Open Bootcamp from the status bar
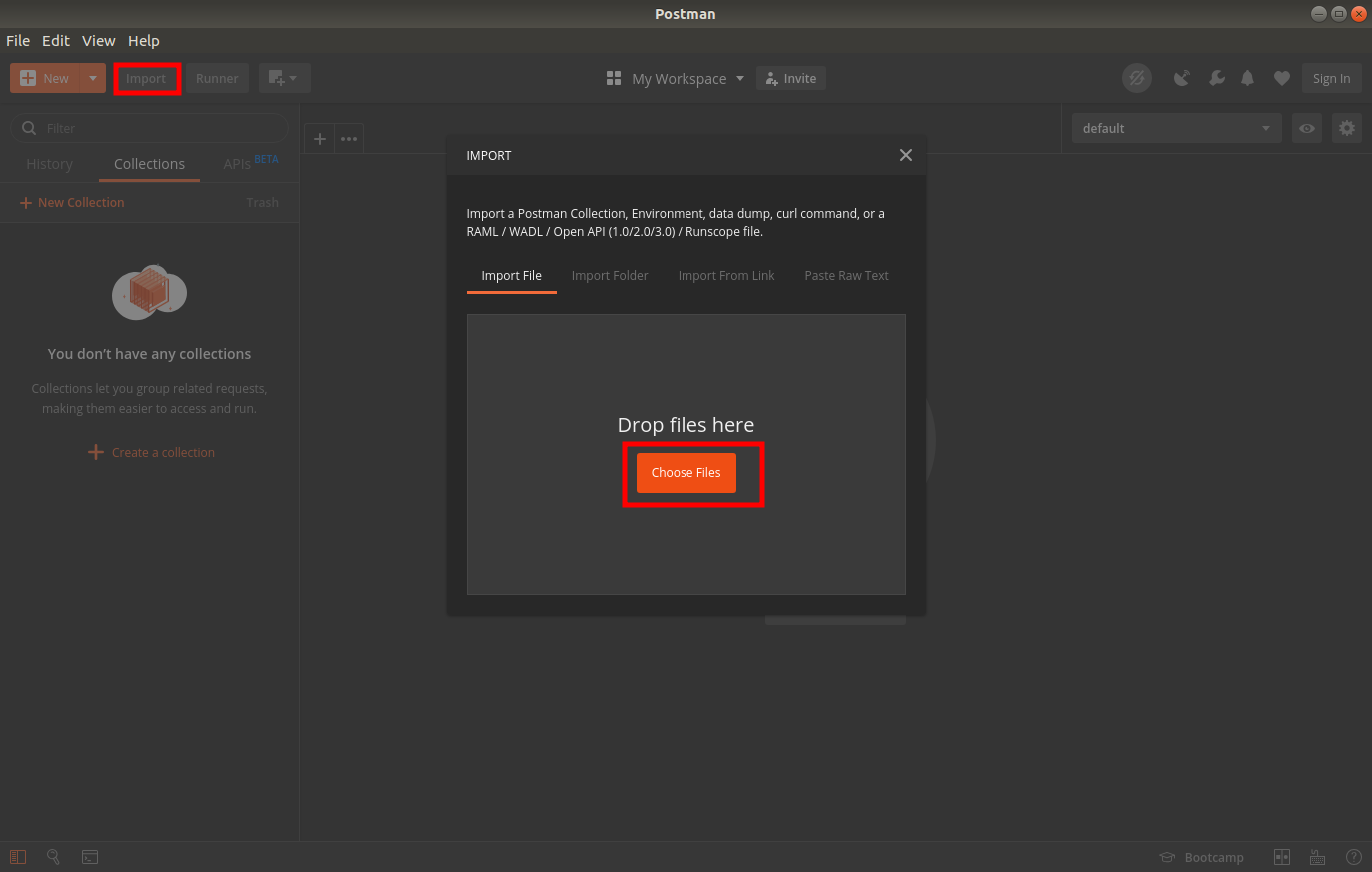The height and width of the screenshot is (872, 1372). [1202, 857]
